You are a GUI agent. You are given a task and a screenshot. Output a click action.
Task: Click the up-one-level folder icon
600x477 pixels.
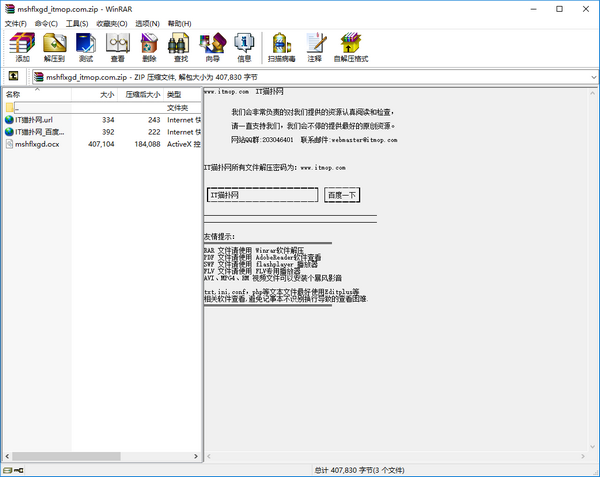[13, 76]
